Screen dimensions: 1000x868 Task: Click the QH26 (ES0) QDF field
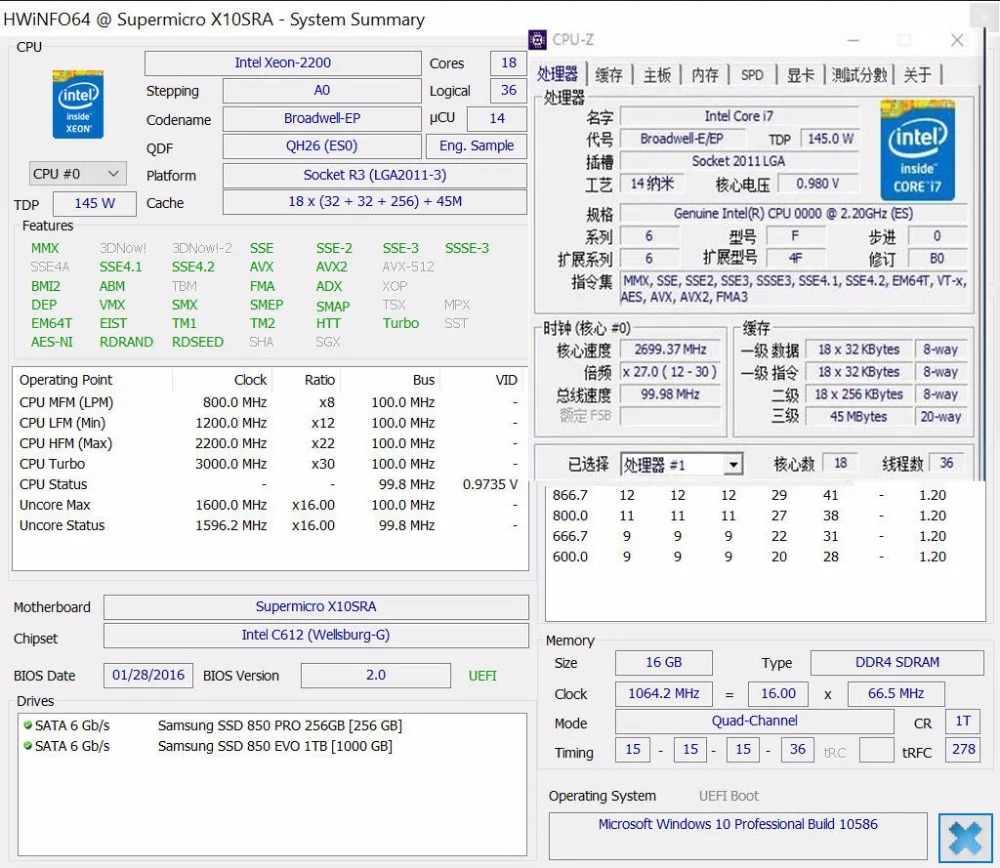point(322,146)
